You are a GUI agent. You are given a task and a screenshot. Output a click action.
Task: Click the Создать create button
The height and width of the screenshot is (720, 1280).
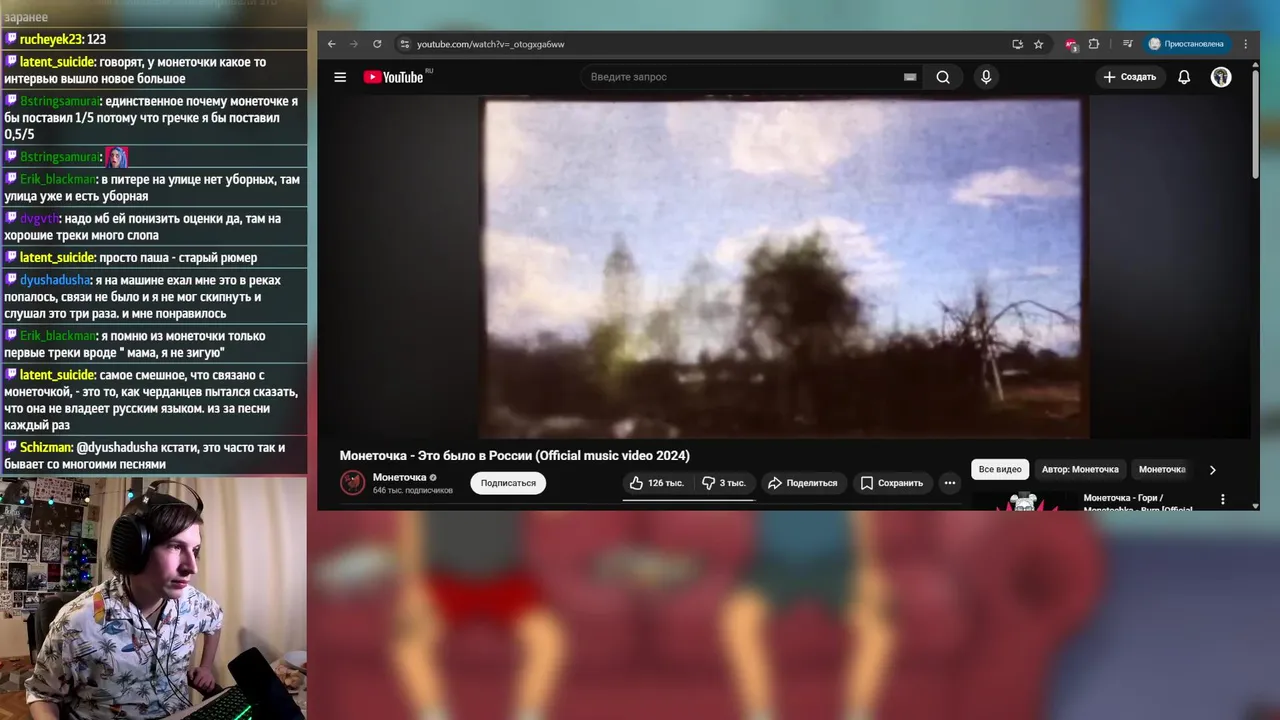[1130, 77]
